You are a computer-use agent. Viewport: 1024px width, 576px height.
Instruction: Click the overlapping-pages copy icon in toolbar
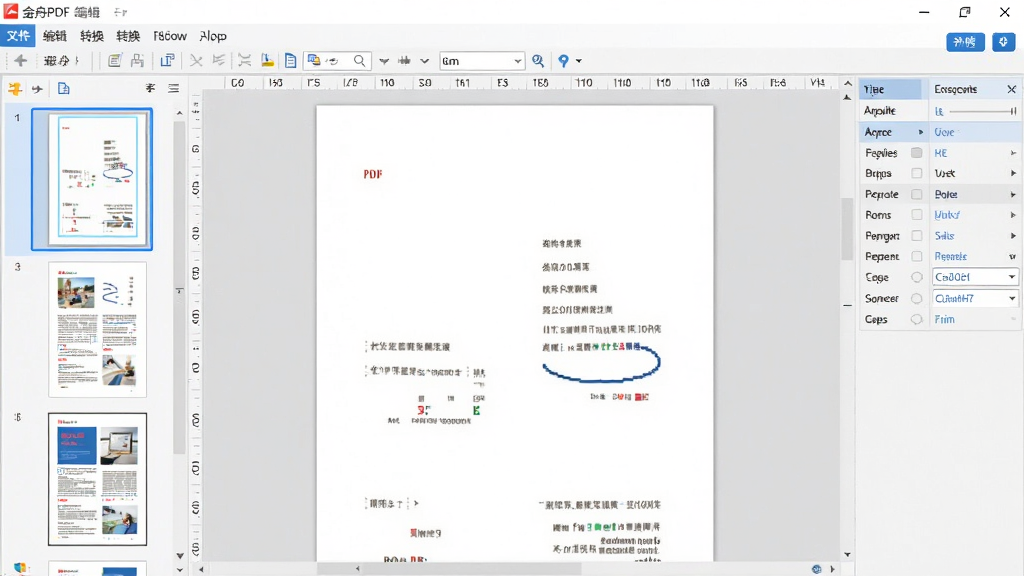(x=167, y=61)
